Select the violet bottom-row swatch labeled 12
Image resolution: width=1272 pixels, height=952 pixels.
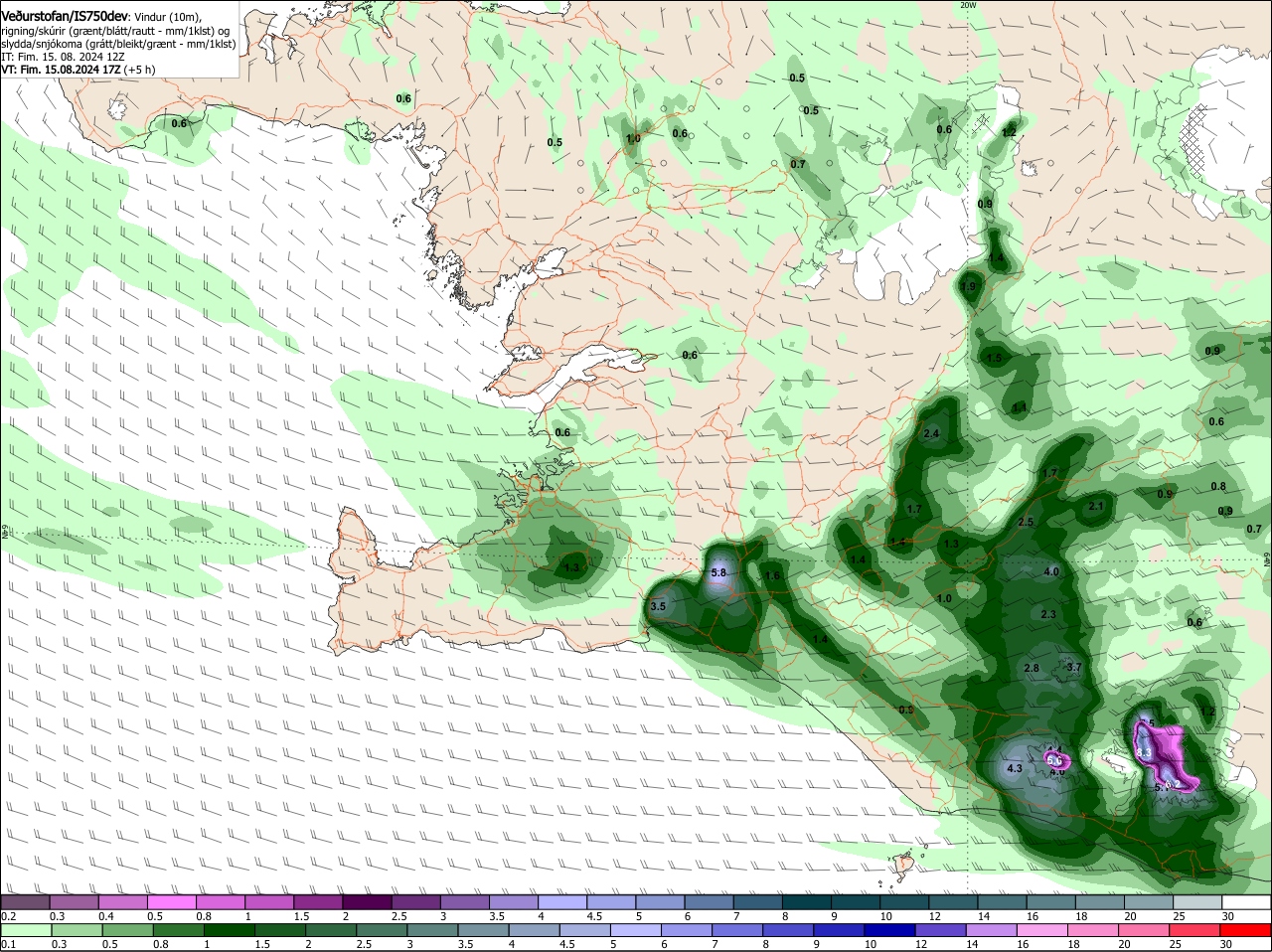coord(941,931)
